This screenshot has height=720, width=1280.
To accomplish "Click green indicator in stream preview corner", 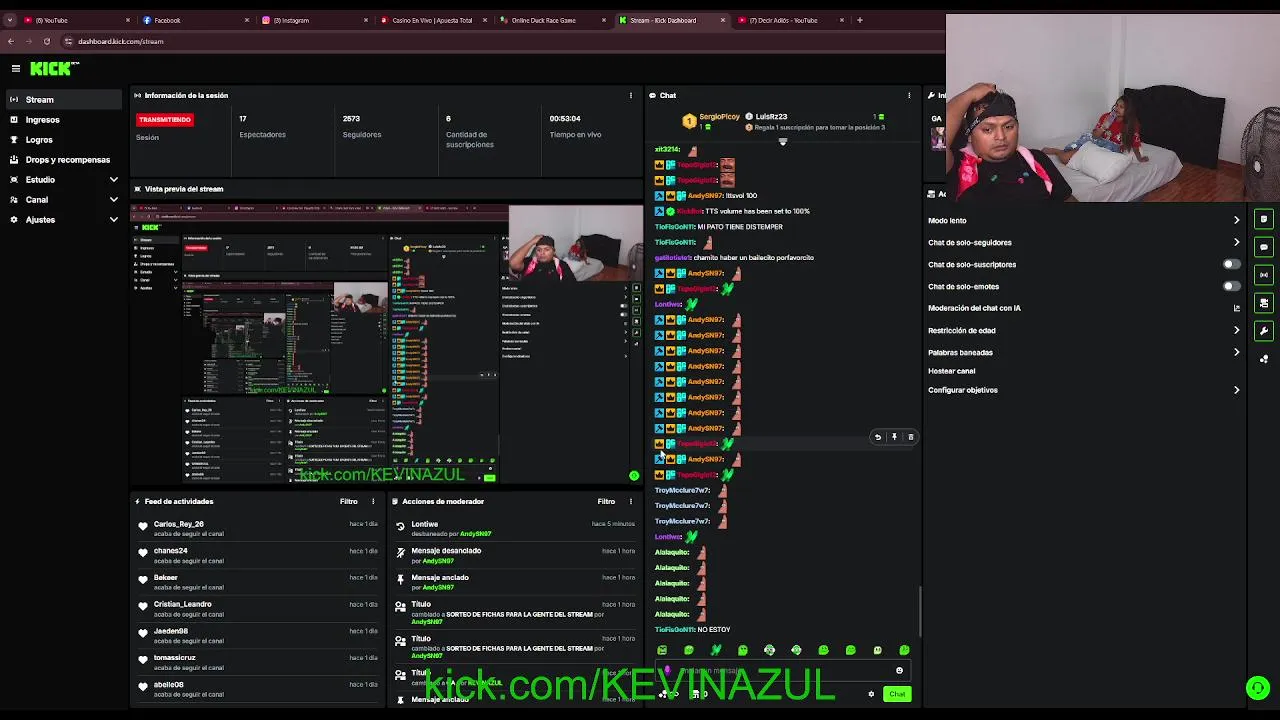I will pyautogui.click(x=634, y=476).
